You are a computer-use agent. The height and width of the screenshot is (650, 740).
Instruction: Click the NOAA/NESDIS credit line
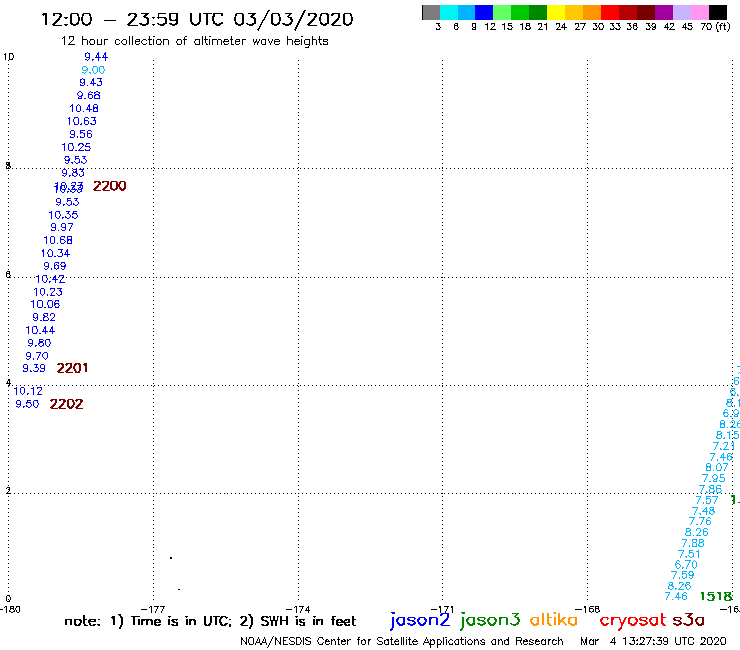pos(402,641)
